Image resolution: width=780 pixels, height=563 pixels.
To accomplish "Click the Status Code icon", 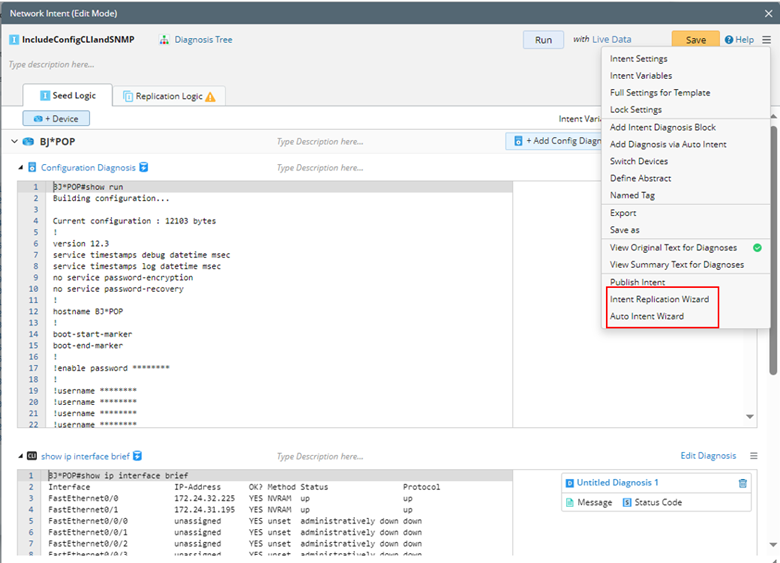I will click(627, 502).
